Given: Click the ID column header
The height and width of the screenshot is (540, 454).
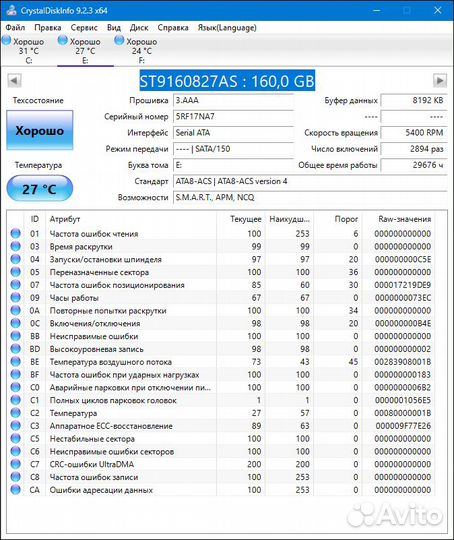Looking at the screenshot, I should click(34, 219).
